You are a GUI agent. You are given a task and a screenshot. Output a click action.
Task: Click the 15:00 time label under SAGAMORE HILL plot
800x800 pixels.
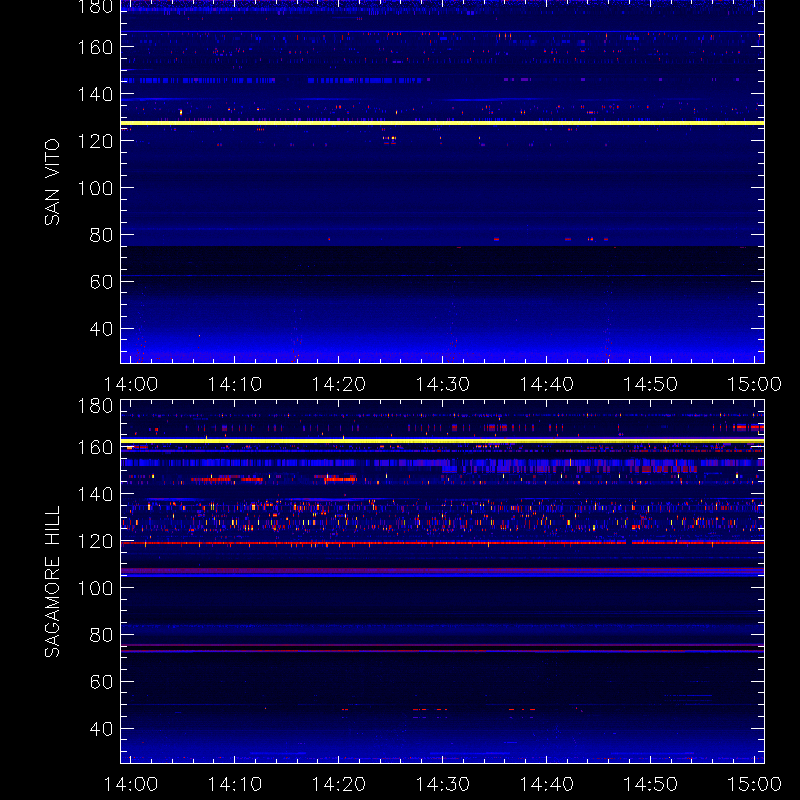(754, 784)
